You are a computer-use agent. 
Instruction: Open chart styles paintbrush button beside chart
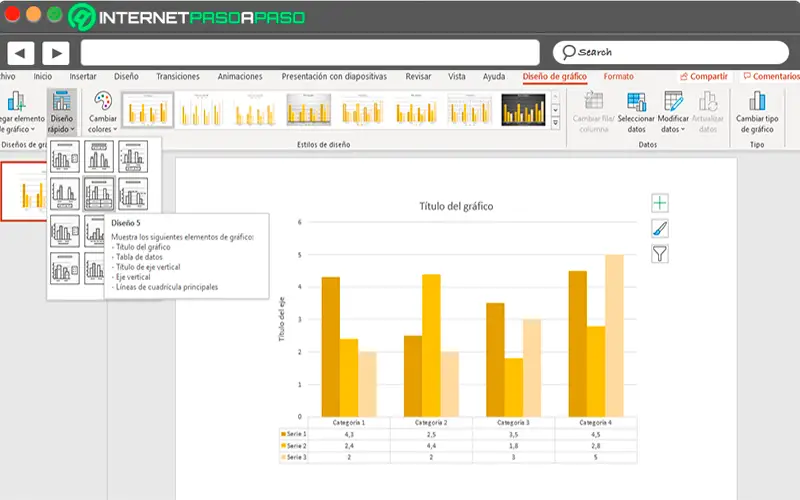[x=660, y=229]
